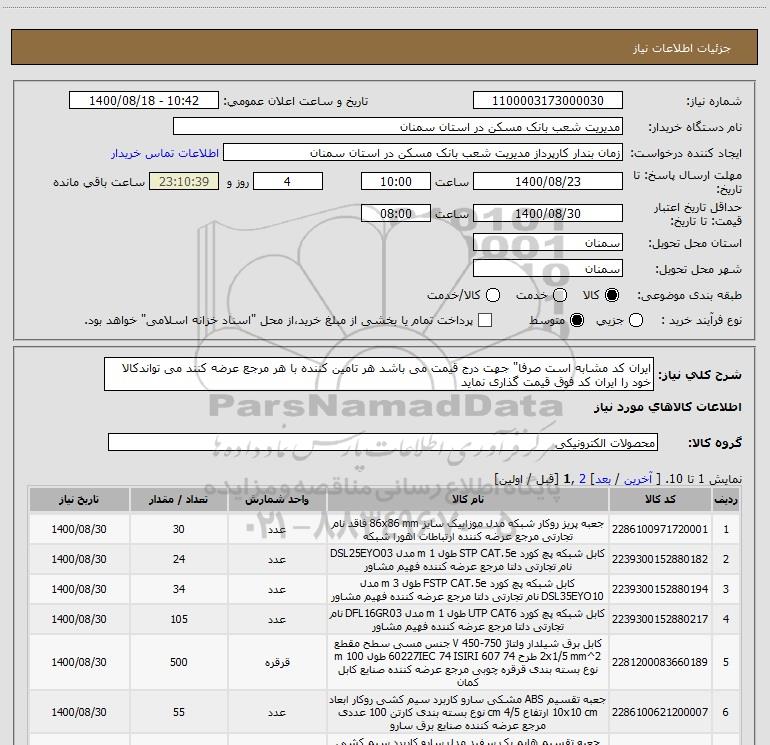Open page 2 of the items list

582,479
